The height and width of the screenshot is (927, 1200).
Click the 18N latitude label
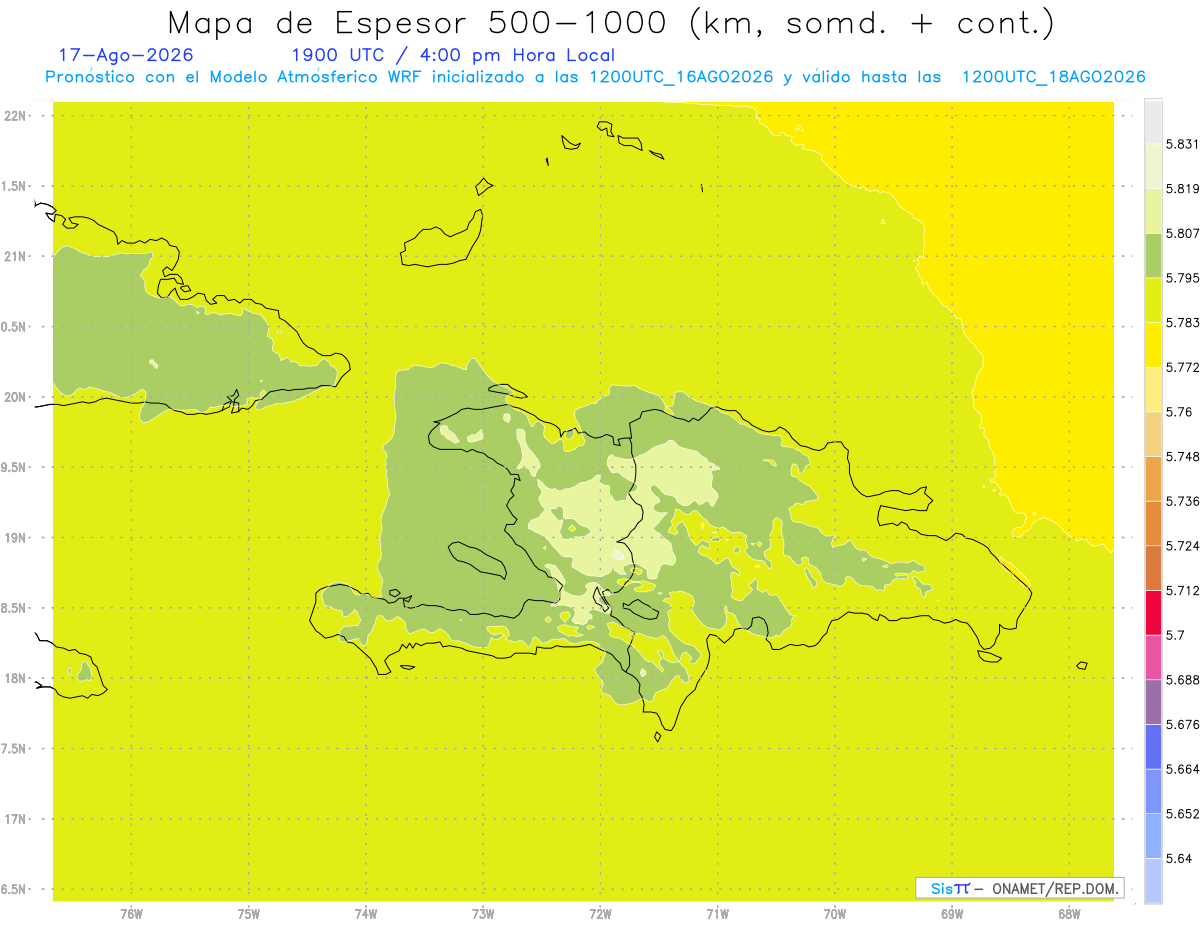tap(16, 679)
